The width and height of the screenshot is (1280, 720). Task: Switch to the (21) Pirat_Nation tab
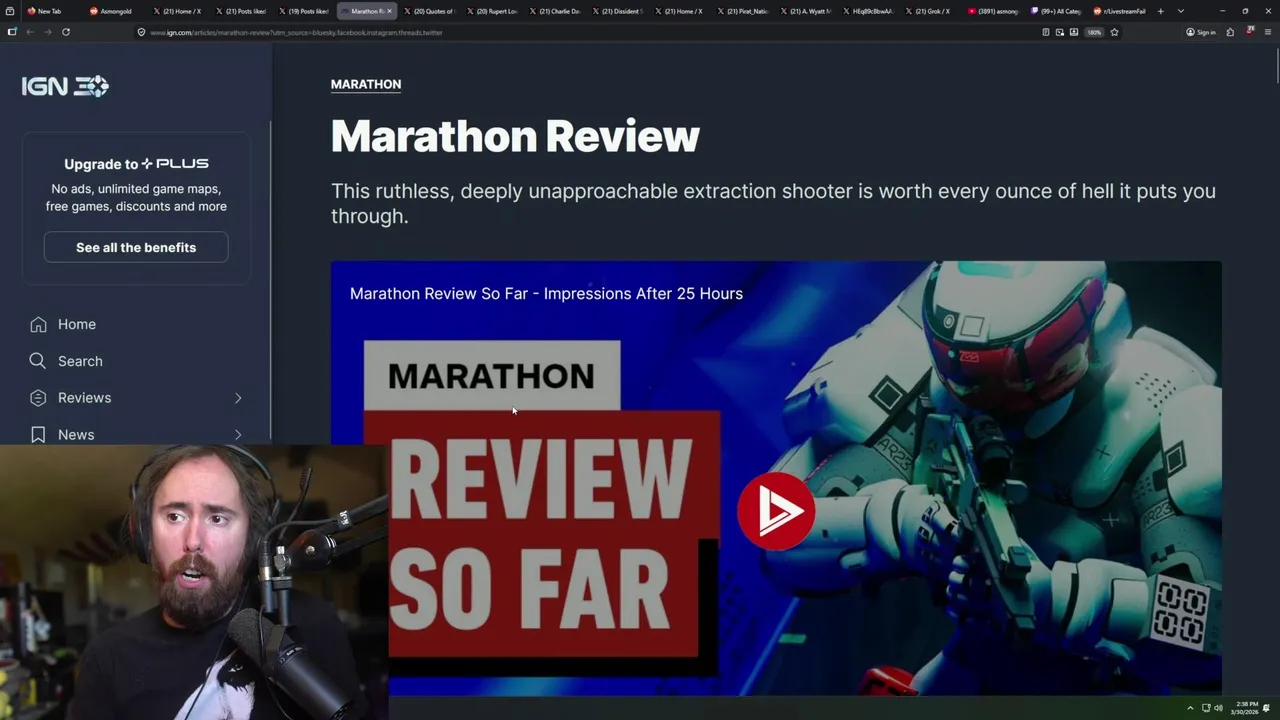[x=742, y=11]
